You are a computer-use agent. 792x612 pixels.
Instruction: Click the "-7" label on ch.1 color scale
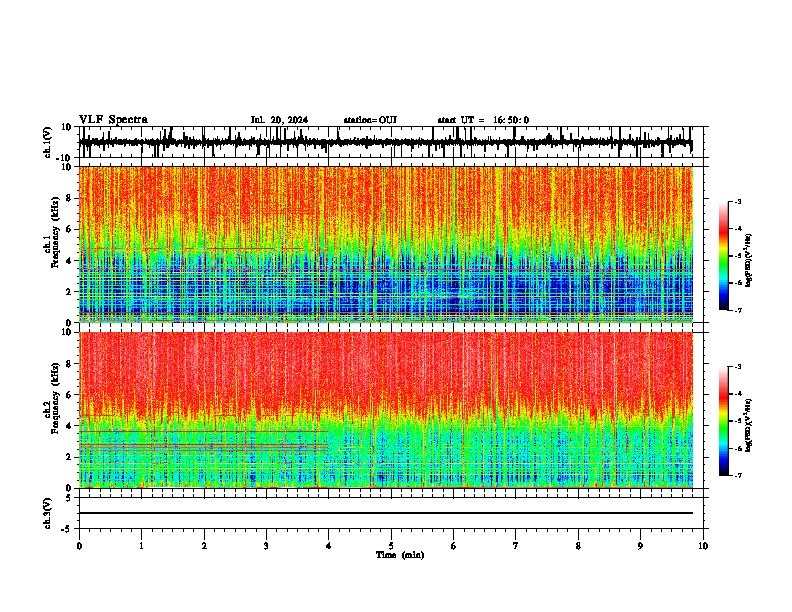click(737, 310)
